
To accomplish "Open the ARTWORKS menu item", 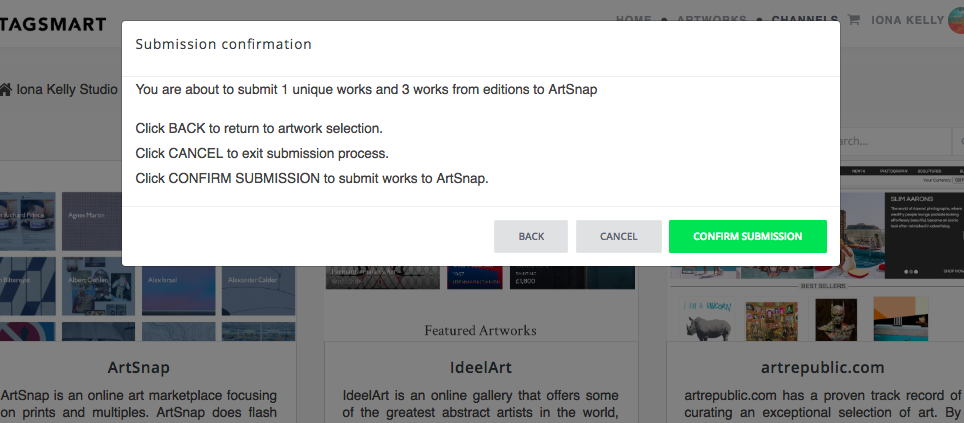I will 711,19.
